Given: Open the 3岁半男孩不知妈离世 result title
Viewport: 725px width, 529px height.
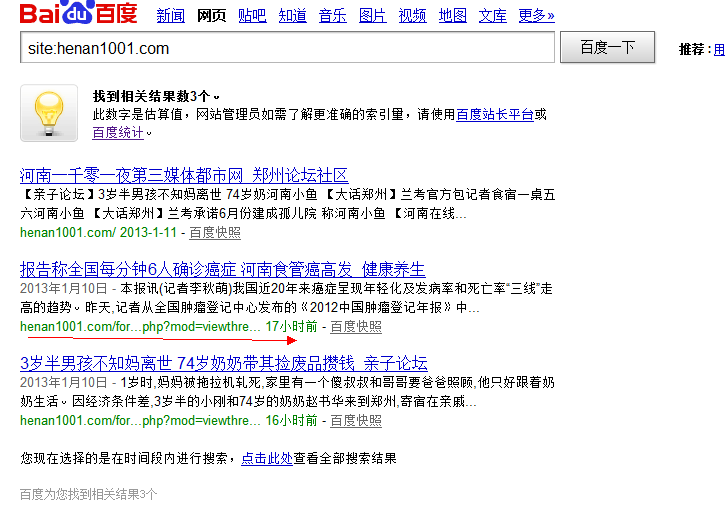Looking at the screenshot, I should (x=223, y=363).
